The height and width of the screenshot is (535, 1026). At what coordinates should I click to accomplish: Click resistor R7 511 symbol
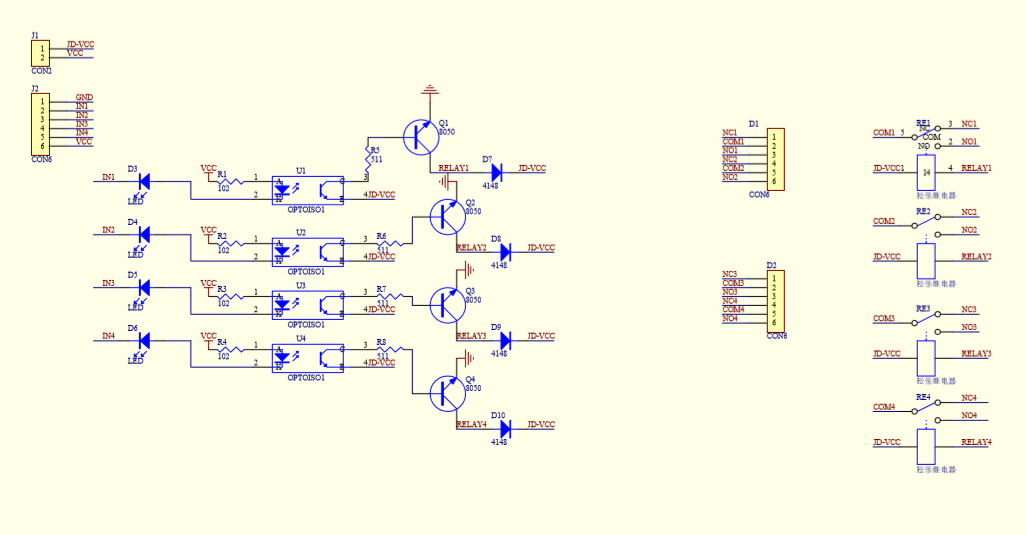point(391,296)
